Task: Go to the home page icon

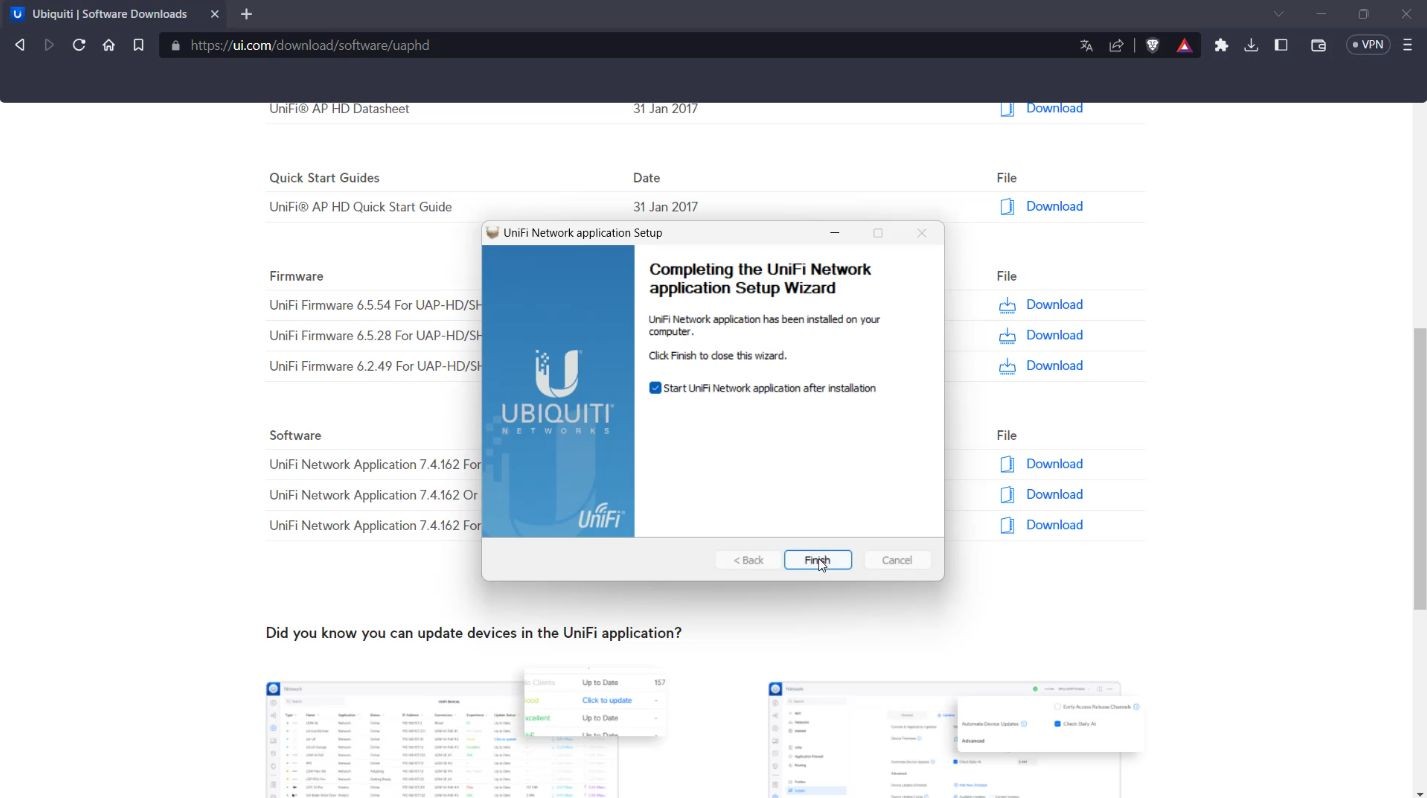Action: point(109,45)
